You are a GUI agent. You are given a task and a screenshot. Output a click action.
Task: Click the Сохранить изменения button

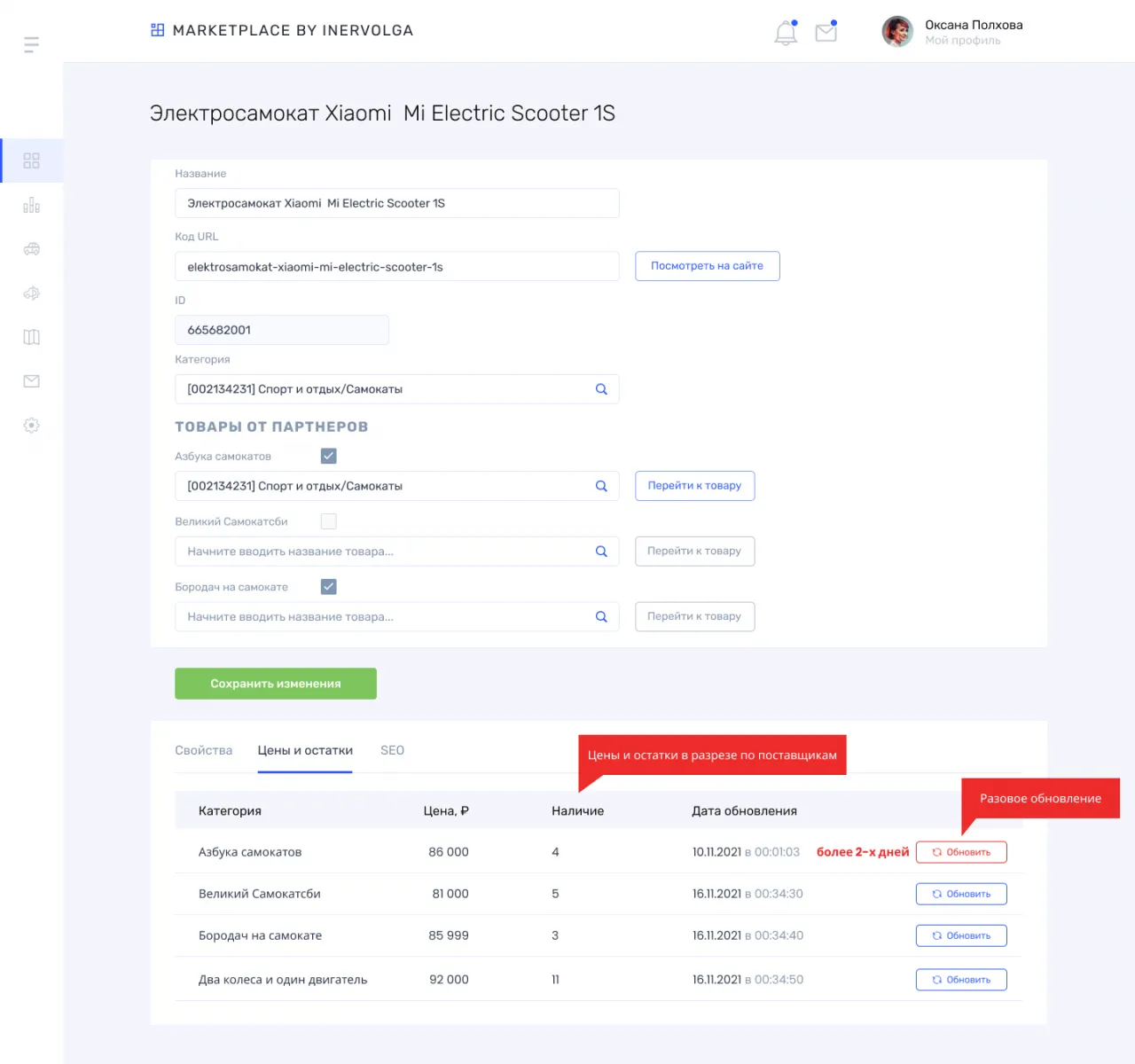coord(276,684)
